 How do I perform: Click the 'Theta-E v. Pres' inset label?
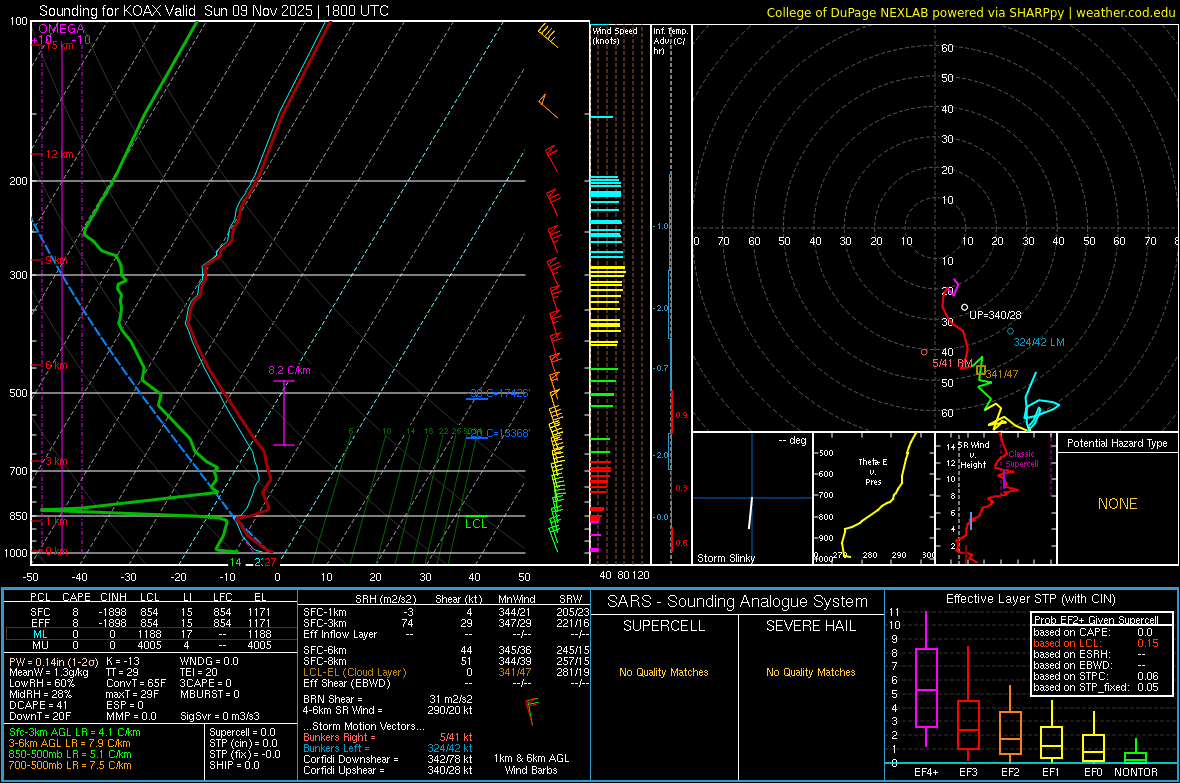pos(873,471)
